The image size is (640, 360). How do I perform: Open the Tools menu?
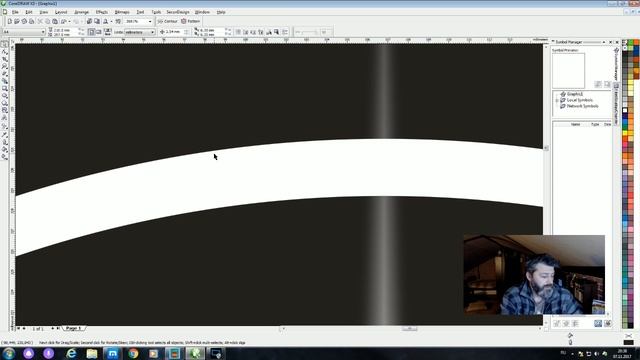click(x=156, y=12)
